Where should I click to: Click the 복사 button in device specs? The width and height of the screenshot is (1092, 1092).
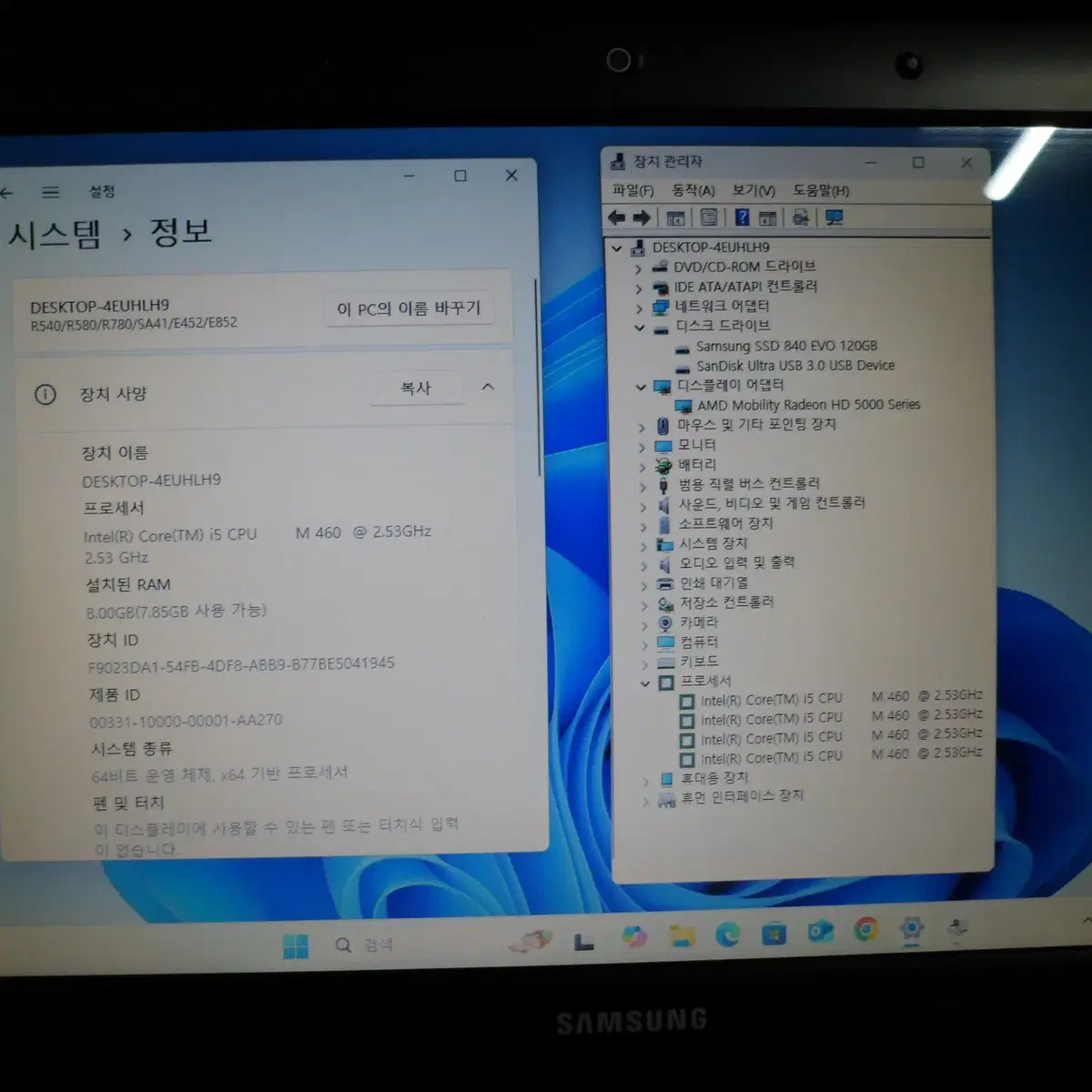(416, 389)
